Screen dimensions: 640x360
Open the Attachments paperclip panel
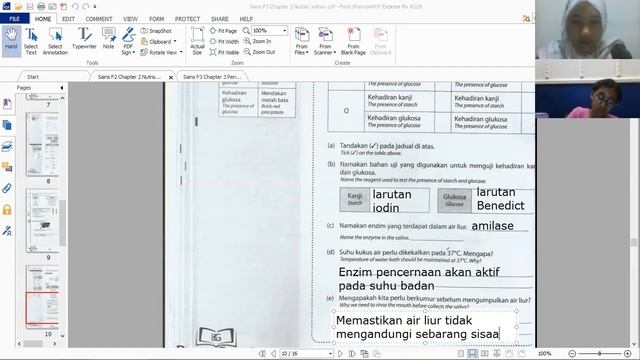pyautogui.click(x=7, y=188)
